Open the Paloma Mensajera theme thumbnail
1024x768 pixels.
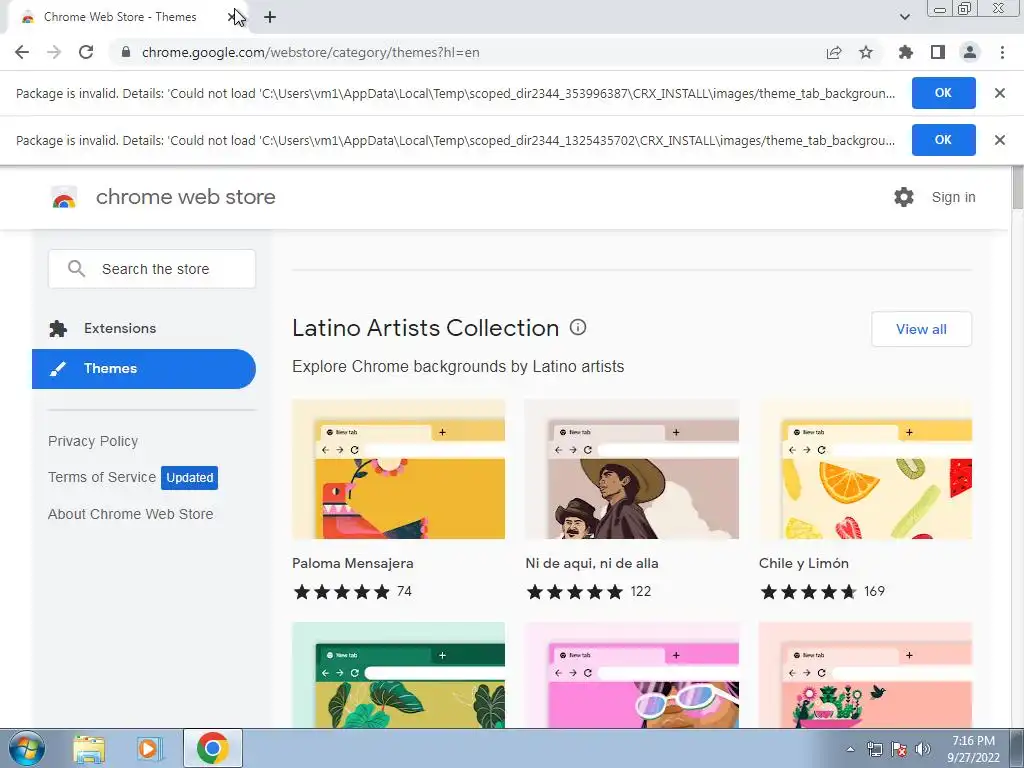pyautogui.click(x=398, y=469)
